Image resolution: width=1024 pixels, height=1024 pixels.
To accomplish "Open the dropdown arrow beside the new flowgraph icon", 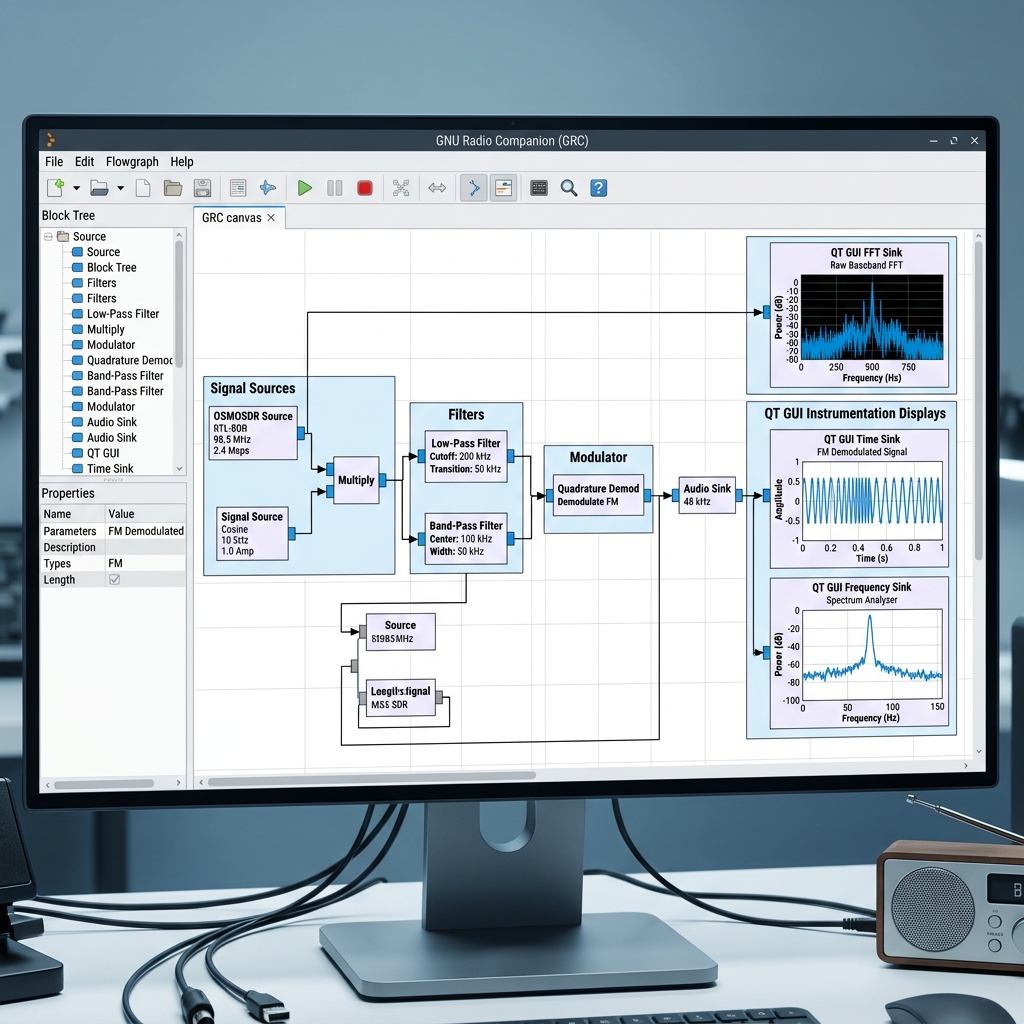I will (76, 189).
